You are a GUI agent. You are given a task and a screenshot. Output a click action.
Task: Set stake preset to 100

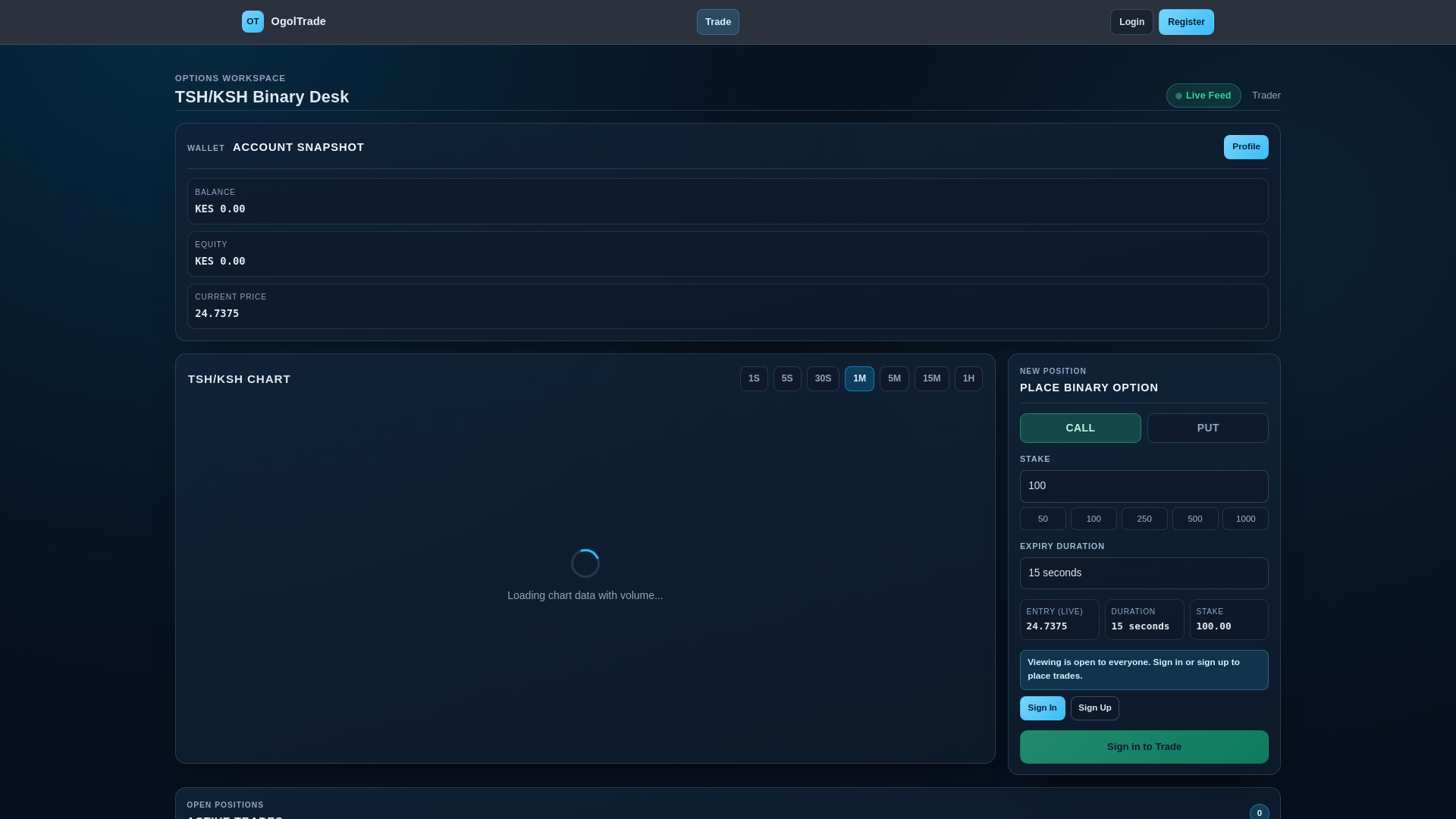pyautogui.click(x=1094, y=519)
